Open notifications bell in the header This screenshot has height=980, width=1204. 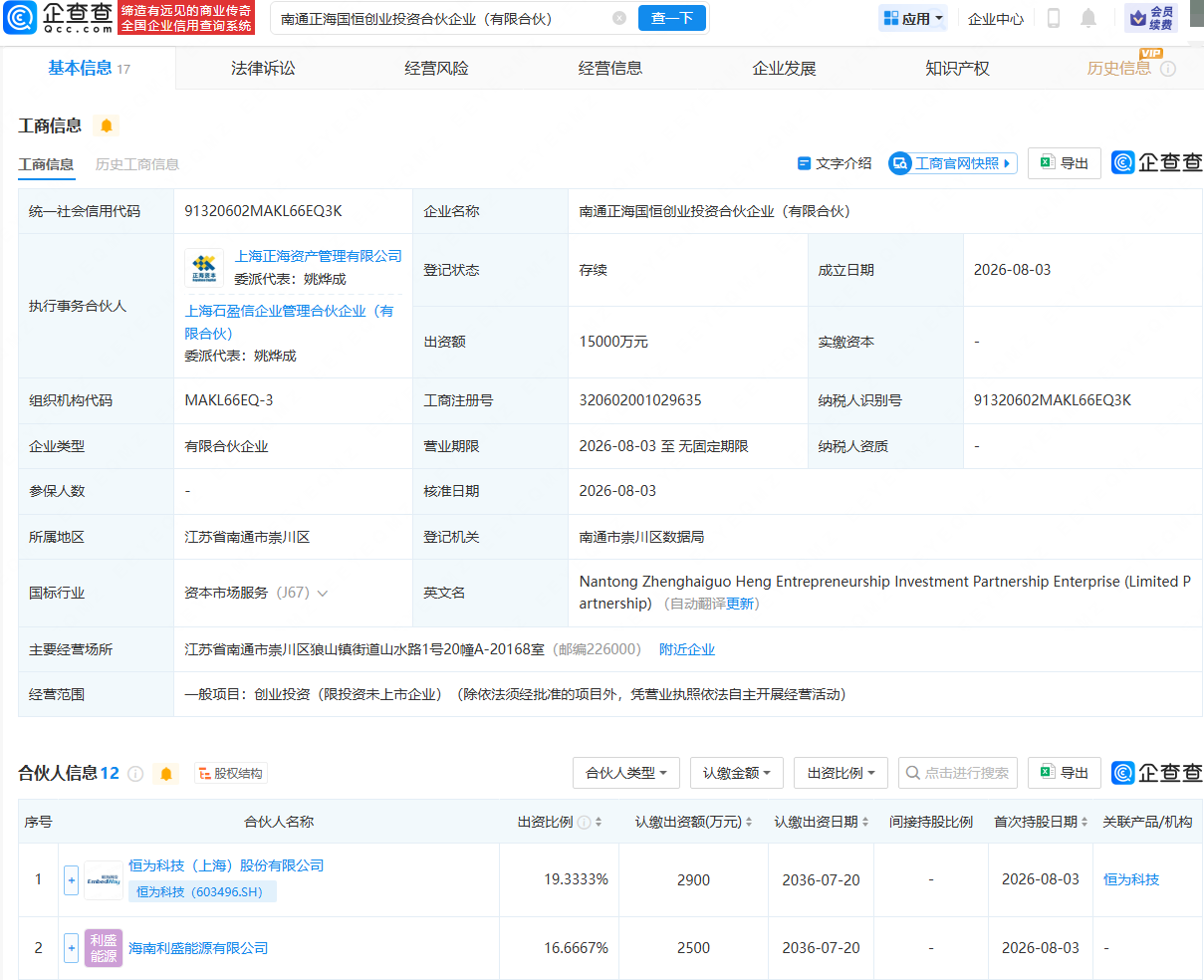point(1088,18)
